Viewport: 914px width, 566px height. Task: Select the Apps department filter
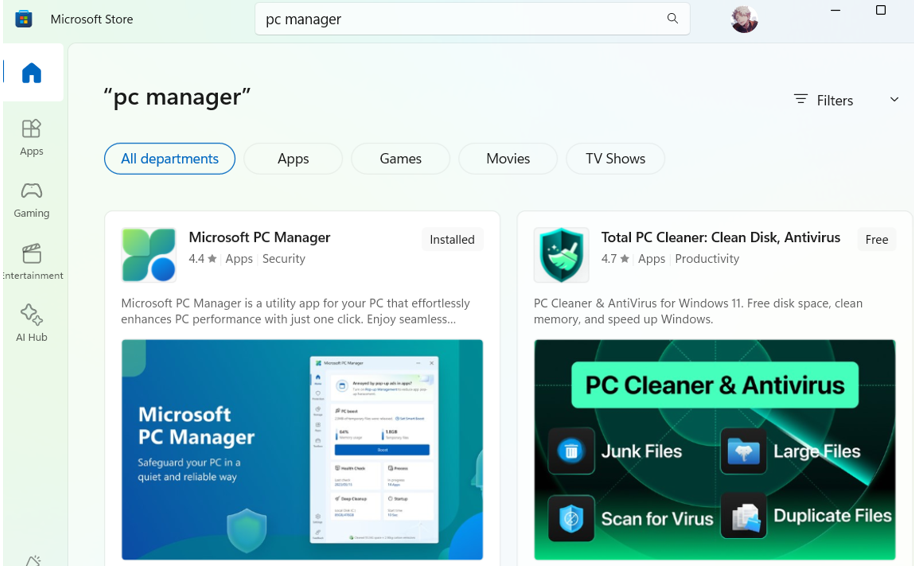point(293,159)
